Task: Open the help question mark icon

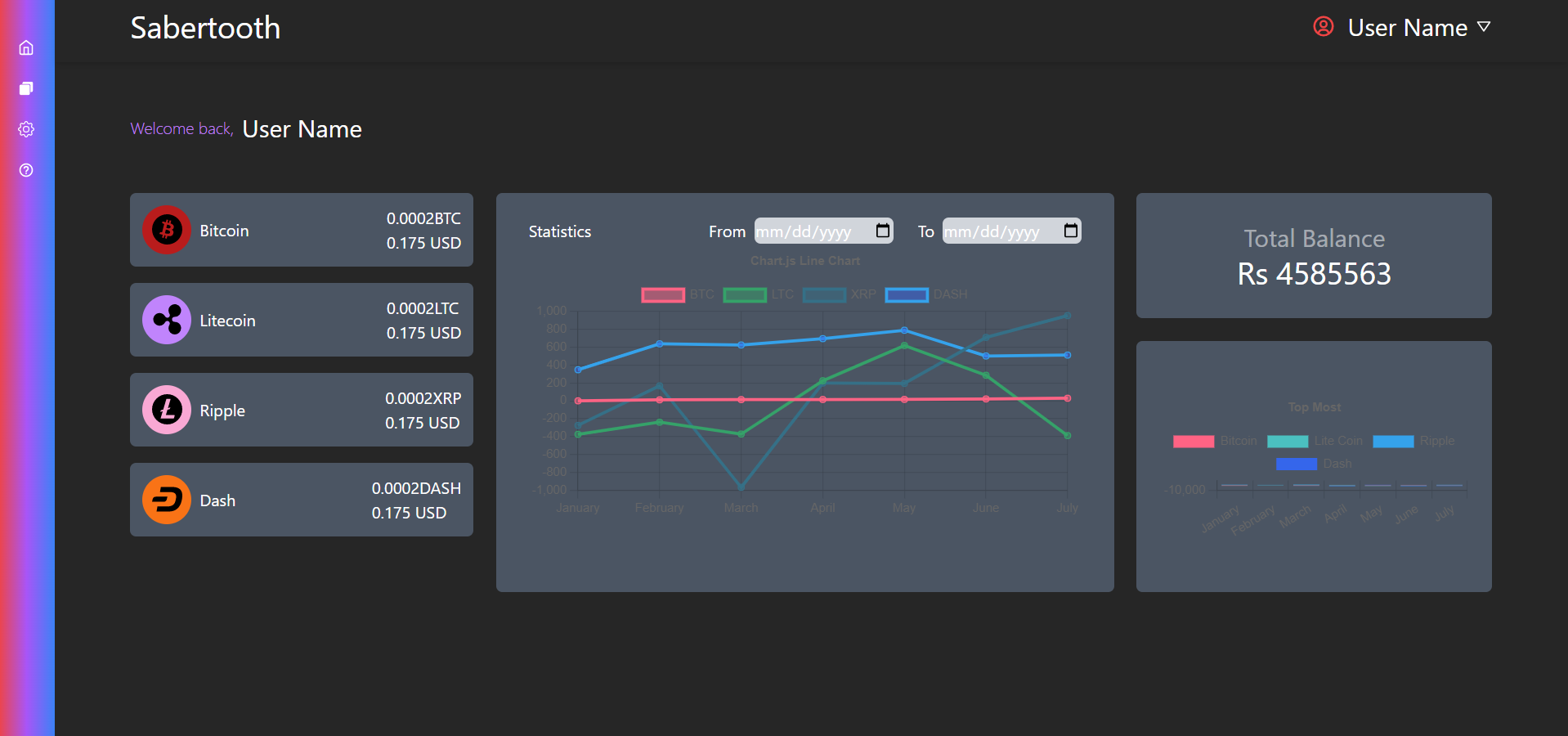Action: 26,170
